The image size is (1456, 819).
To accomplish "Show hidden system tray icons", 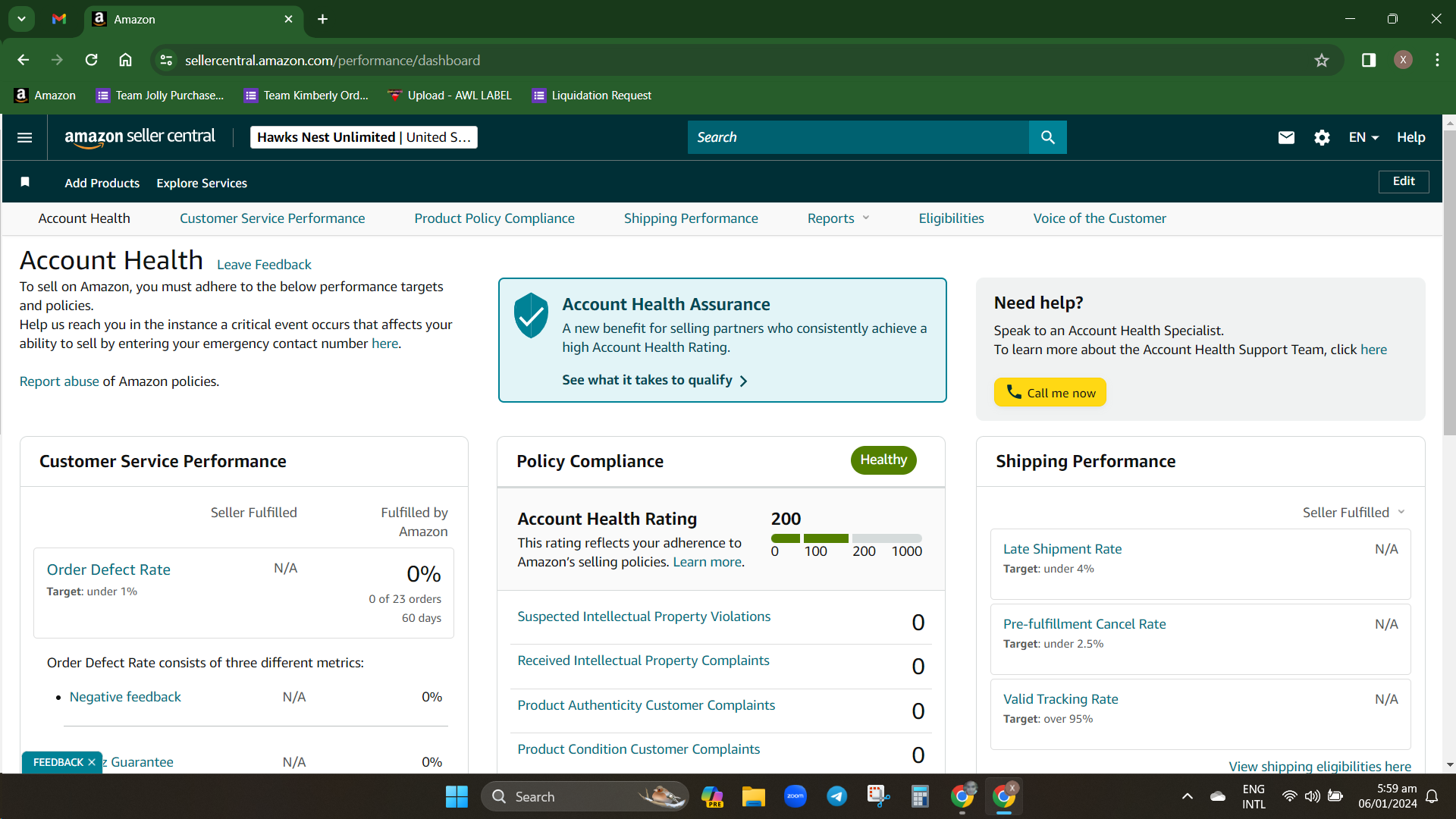I will click(1188, 796).
